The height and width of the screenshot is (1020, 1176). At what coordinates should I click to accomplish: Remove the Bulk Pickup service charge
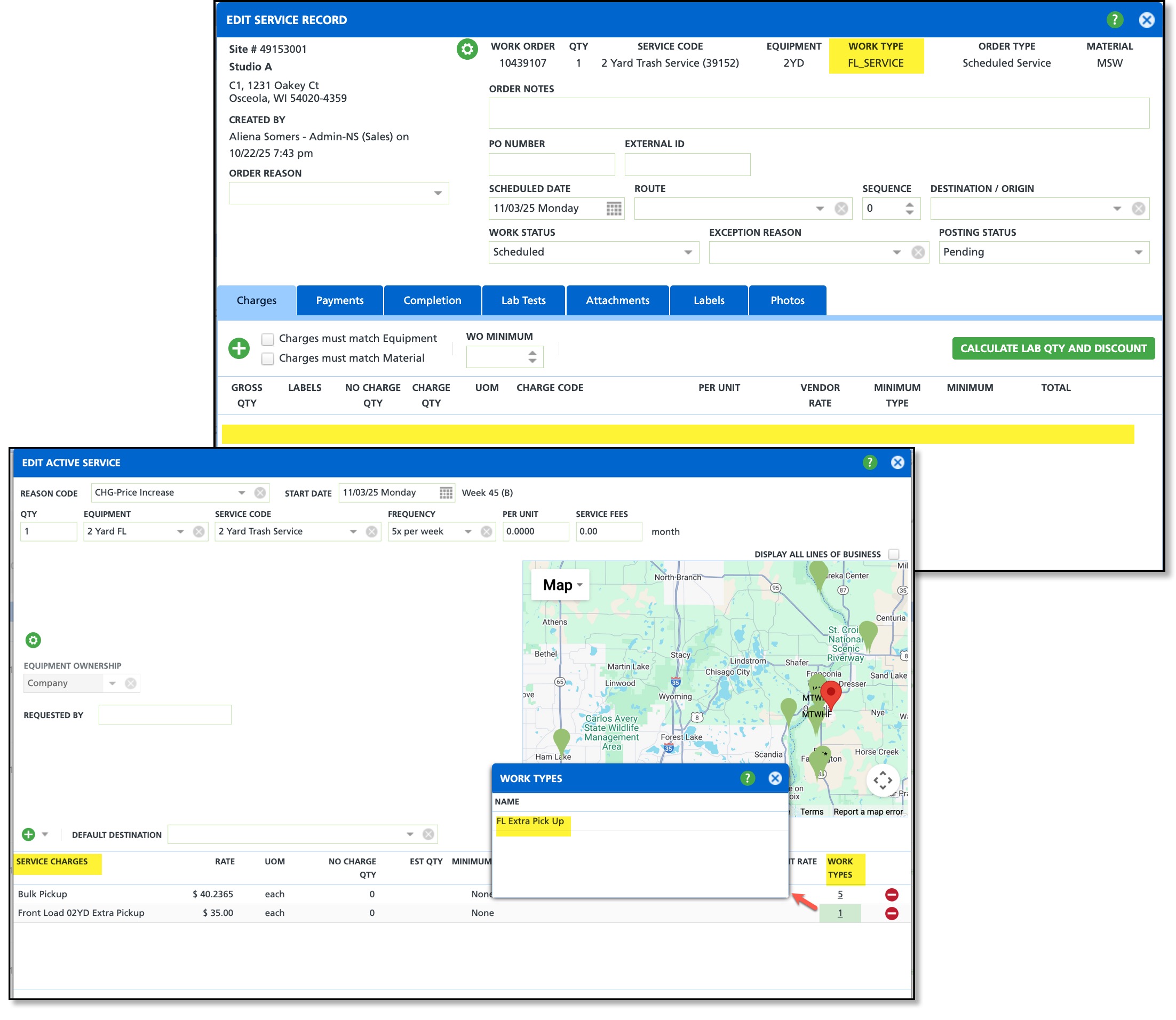[892, 894]
